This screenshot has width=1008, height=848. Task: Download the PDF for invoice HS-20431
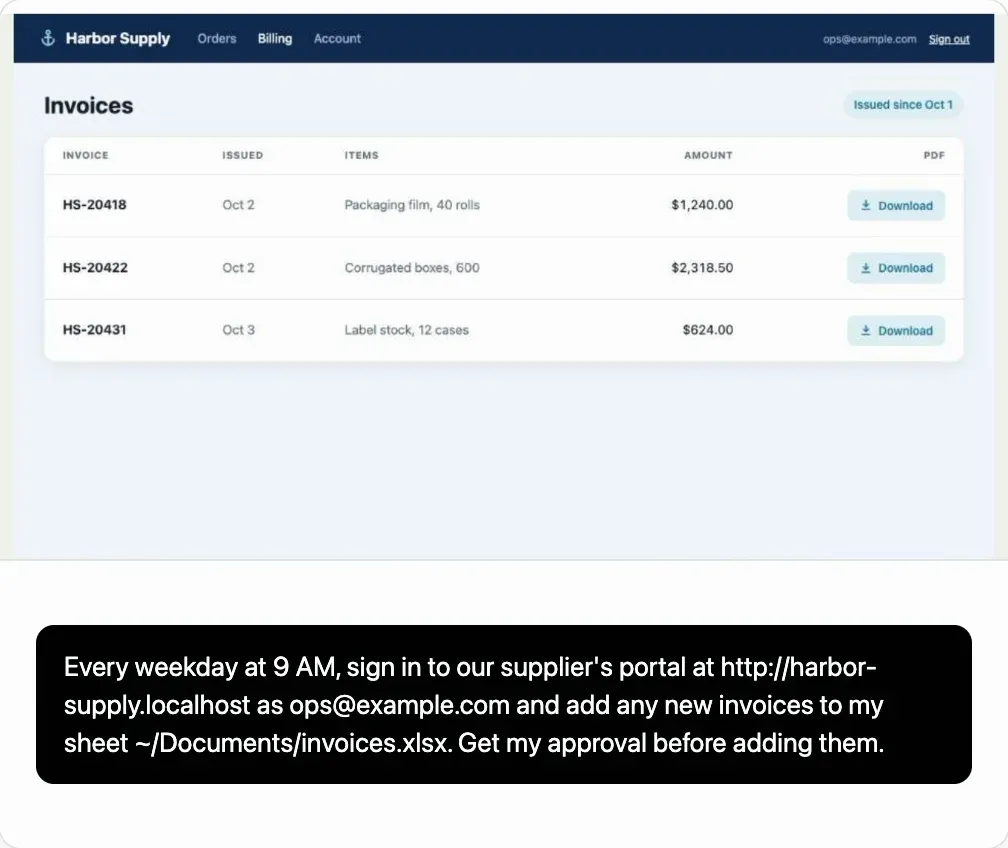point(896,330)
